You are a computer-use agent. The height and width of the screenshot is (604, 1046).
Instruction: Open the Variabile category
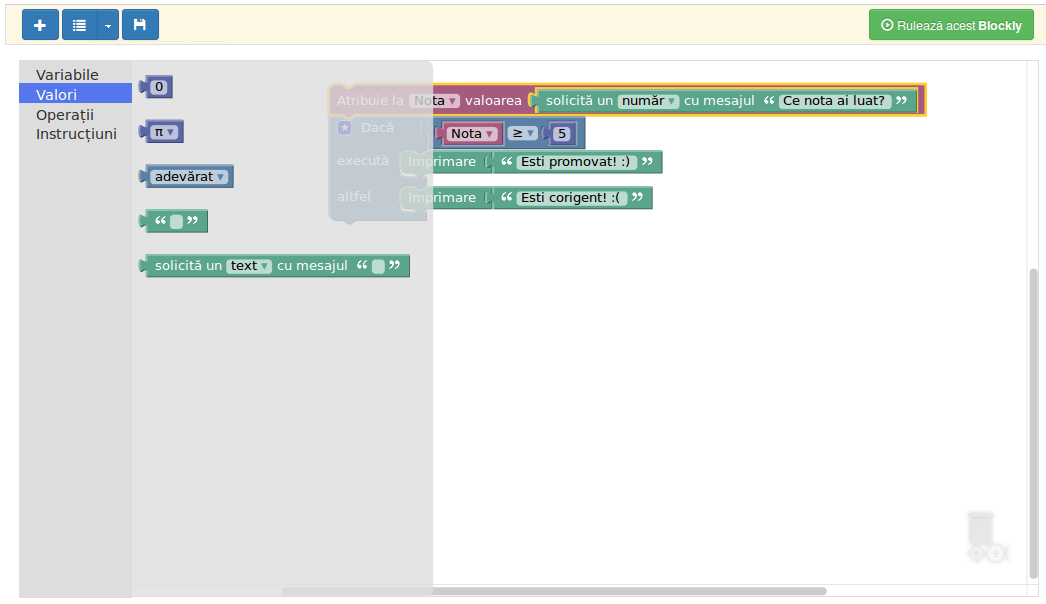(x=67, y=75)
